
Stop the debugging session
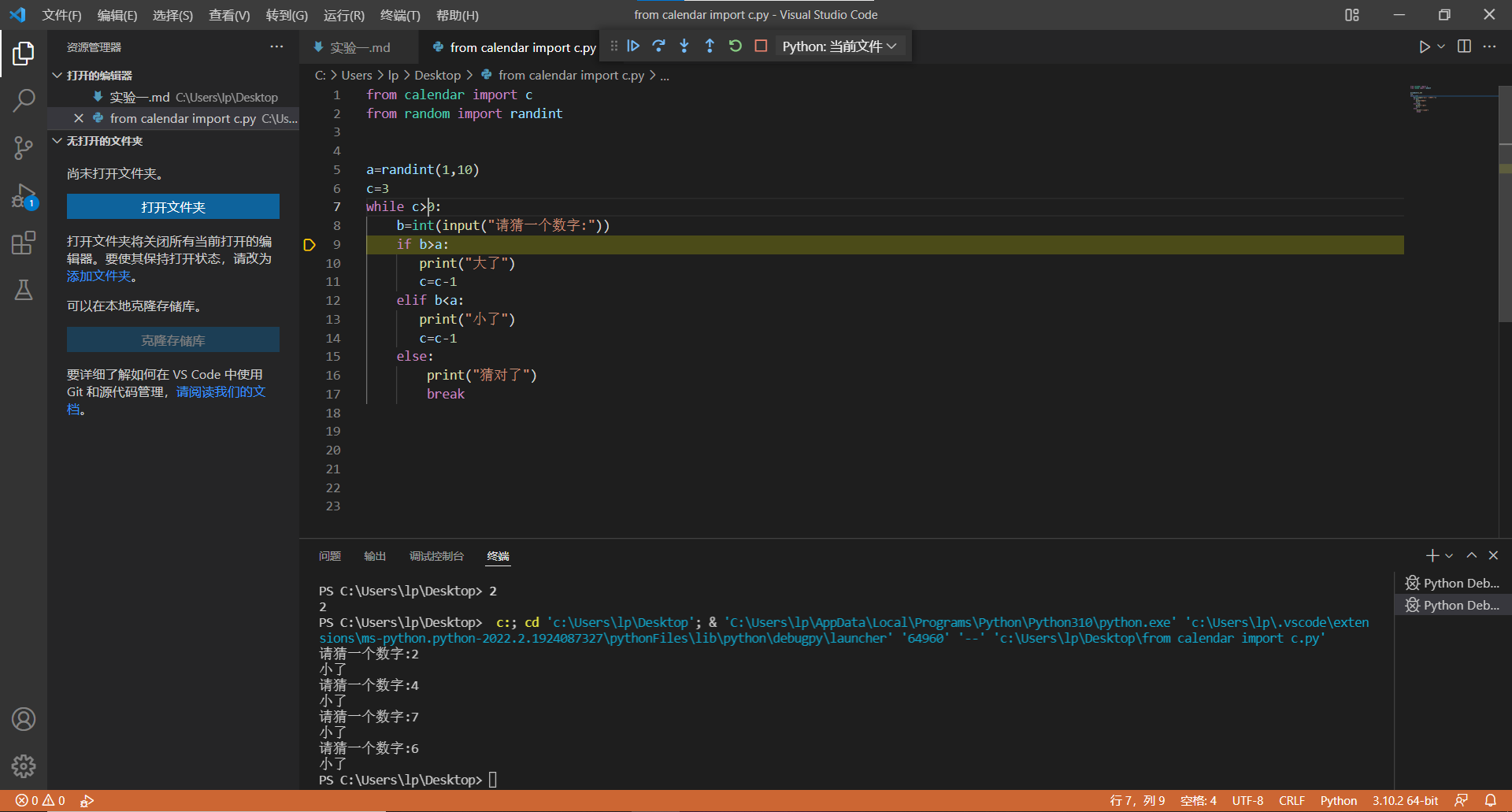click(x=761, y=46)
